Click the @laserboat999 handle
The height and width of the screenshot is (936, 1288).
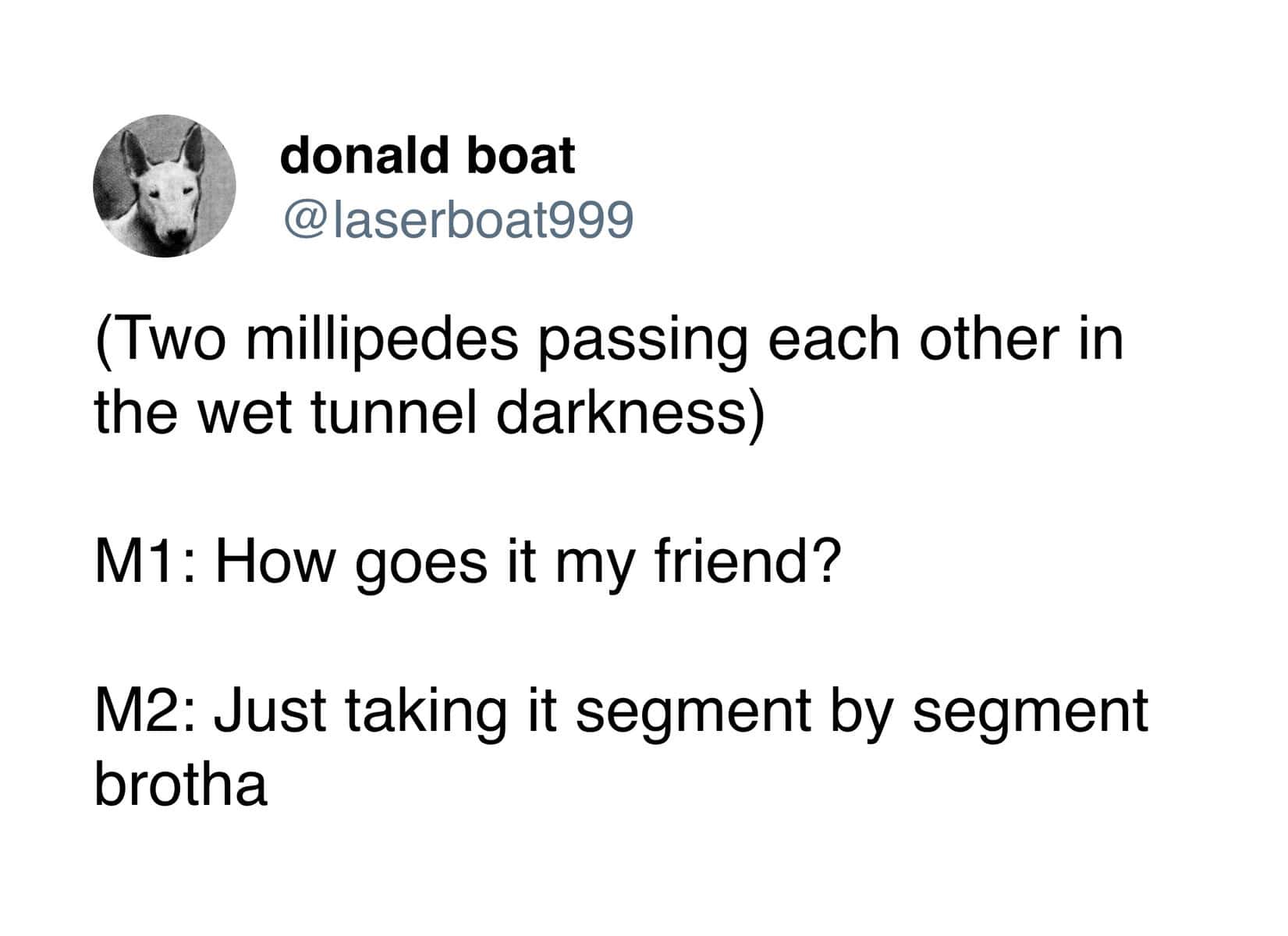pos(456,222)
